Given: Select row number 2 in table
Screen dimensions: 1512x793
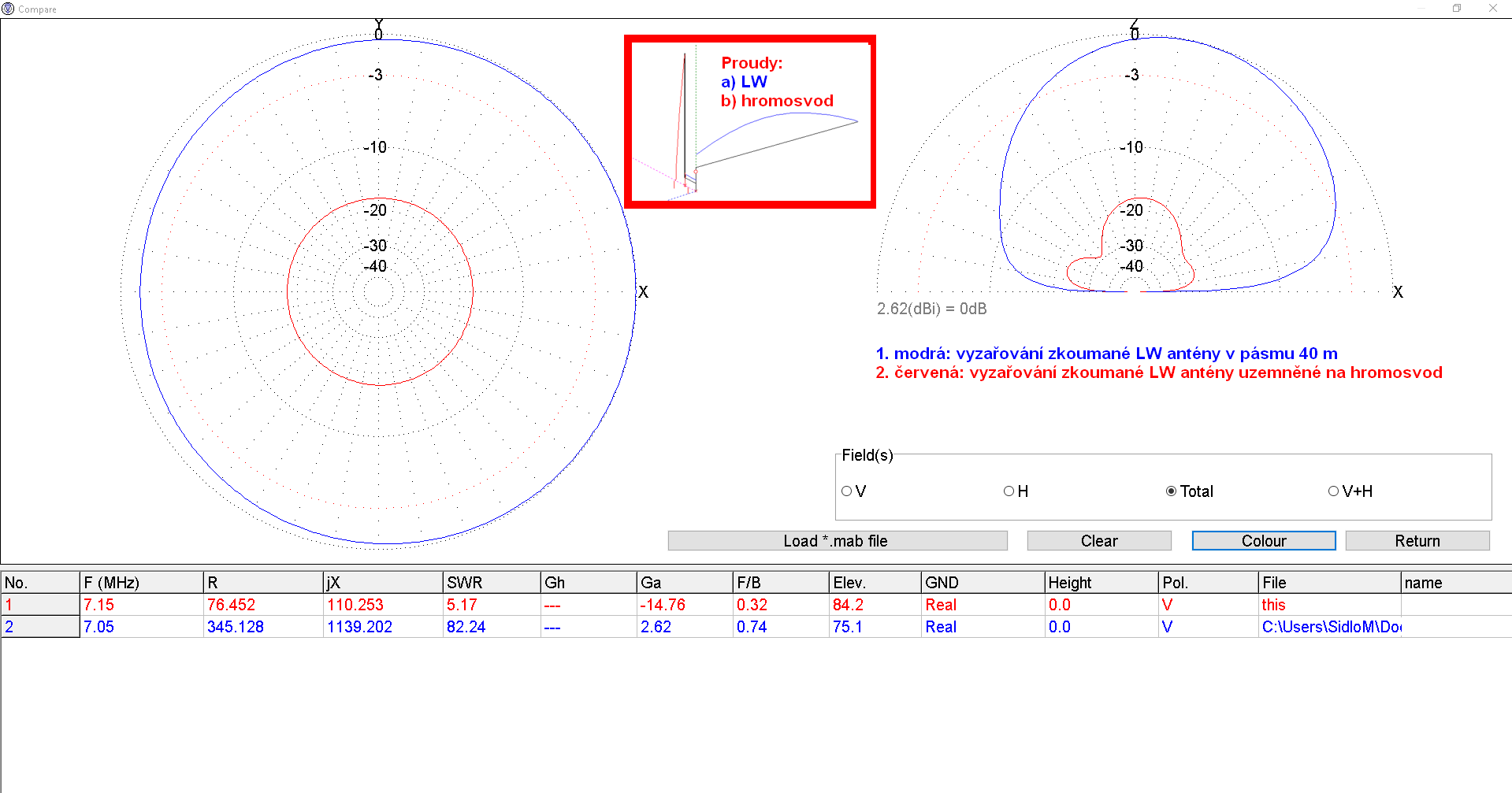Looking at the screenshot, I should coord(39,627).
